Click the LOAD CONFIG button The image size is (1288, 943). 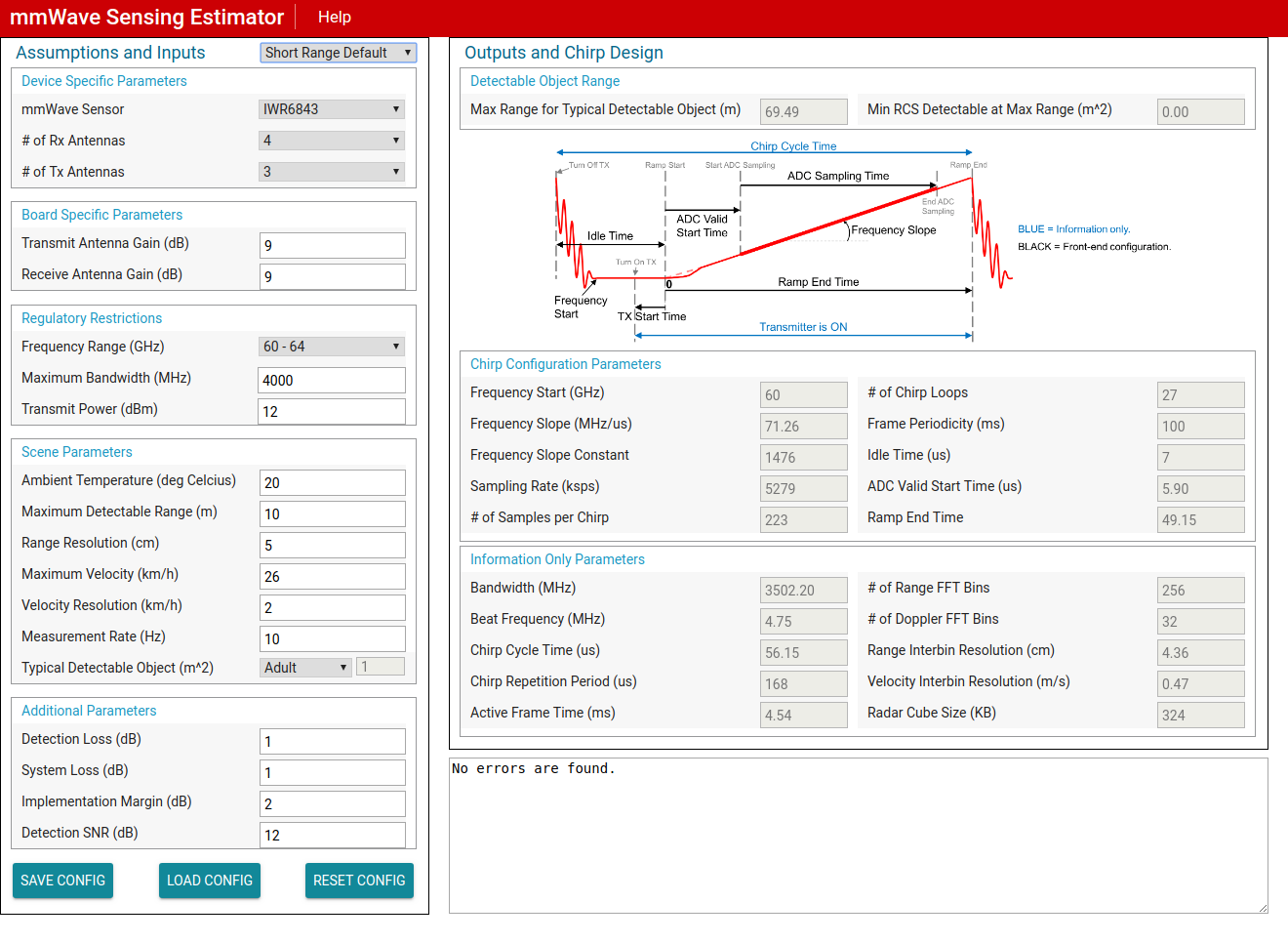[x=209, y=880]
